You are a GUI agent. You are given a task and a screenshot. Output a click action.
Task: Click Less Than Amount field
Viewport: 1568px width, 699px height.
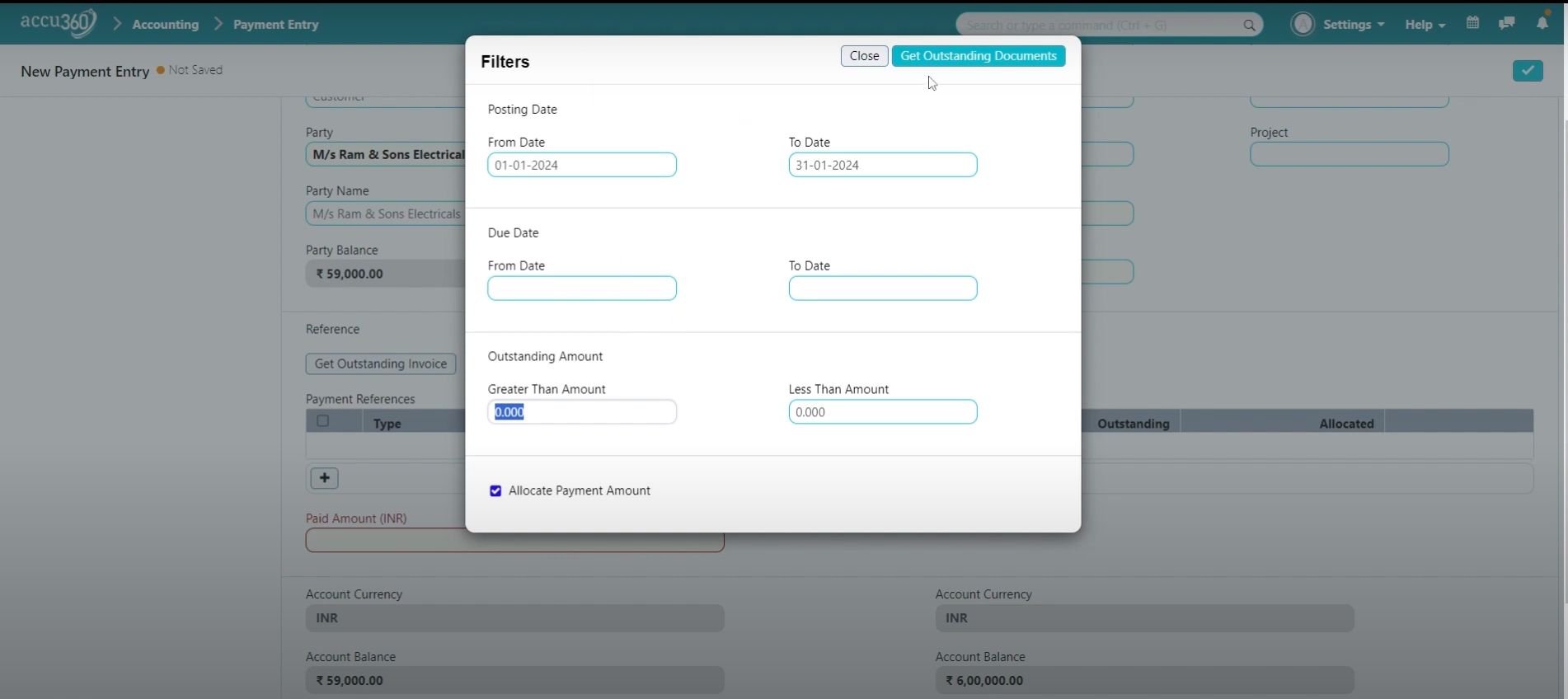[x=883, y=412]
